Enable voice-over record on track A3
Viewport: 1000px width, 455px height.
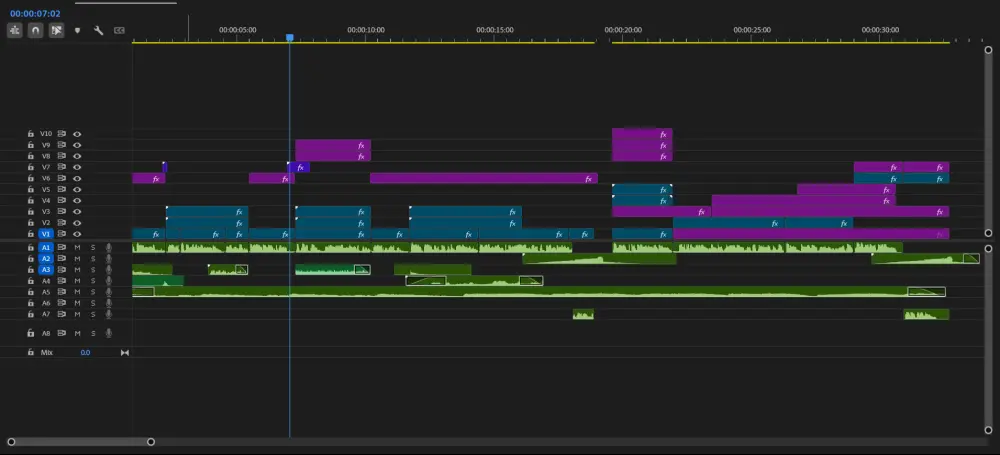[x=108, y=270]
